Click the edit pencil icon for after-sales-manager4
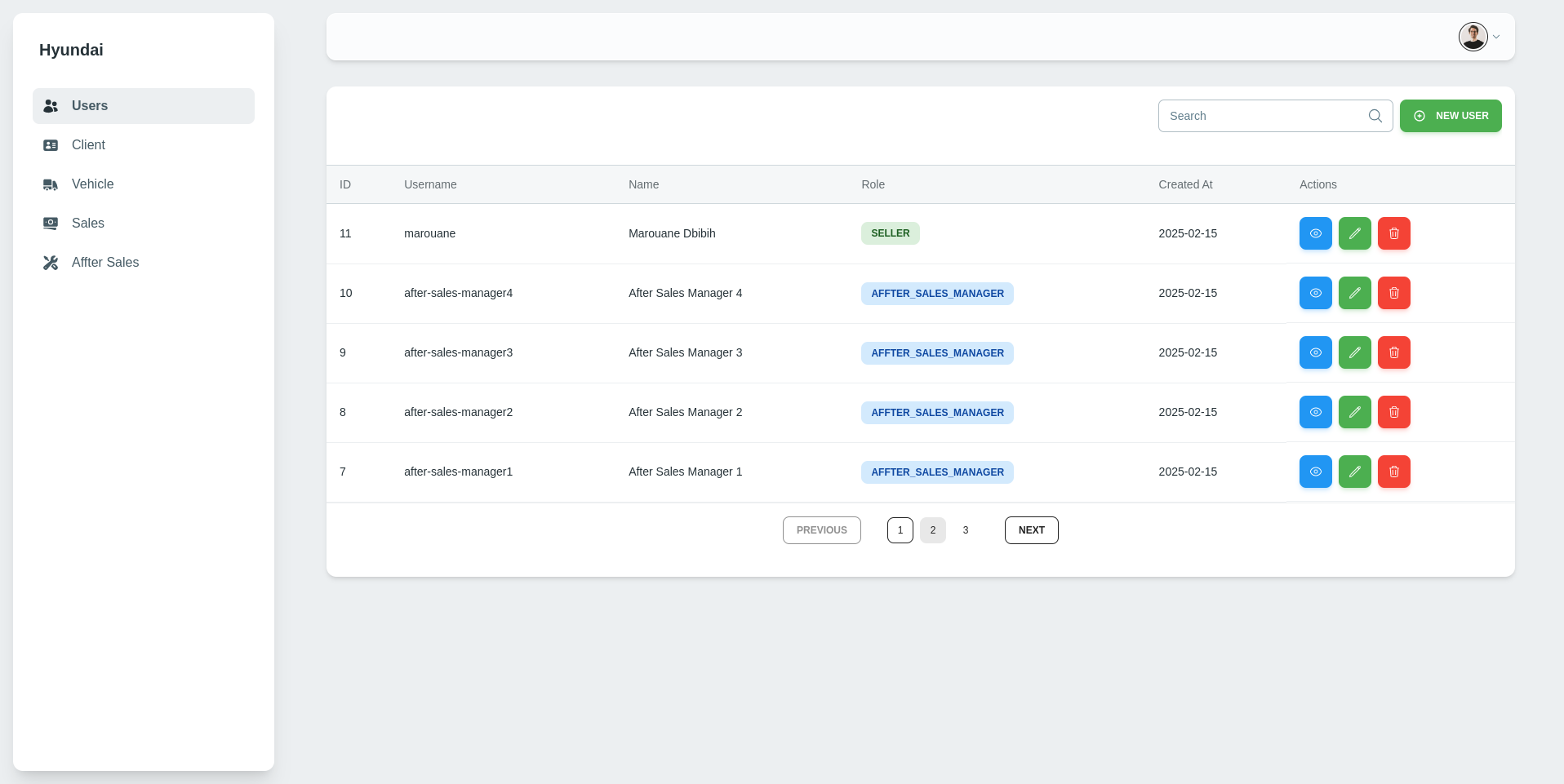Image resolution: width=1564 pixels, height=784 pixels. point(1354,293)
